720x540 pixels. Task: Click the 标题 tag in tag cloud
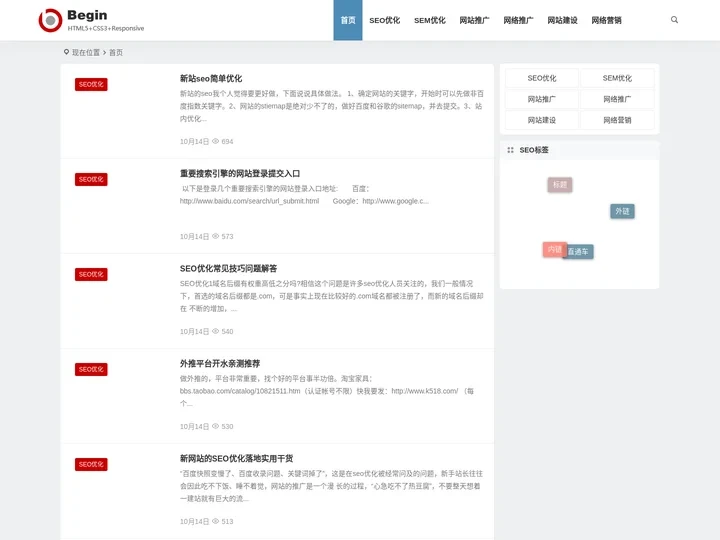560,185
